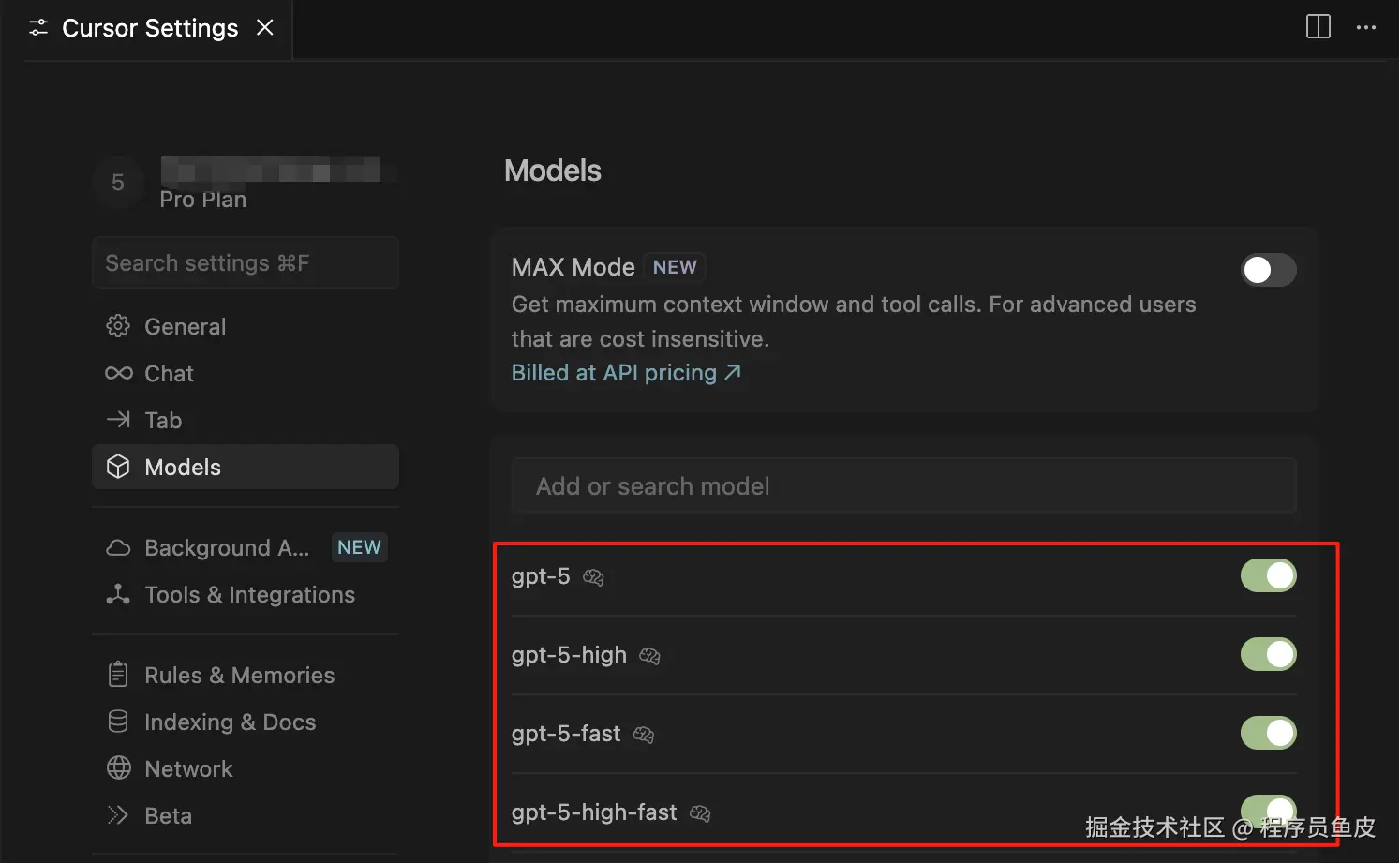Click the Models cube icon
This screenshot has width=1400, height=864.
pos(118,467)
